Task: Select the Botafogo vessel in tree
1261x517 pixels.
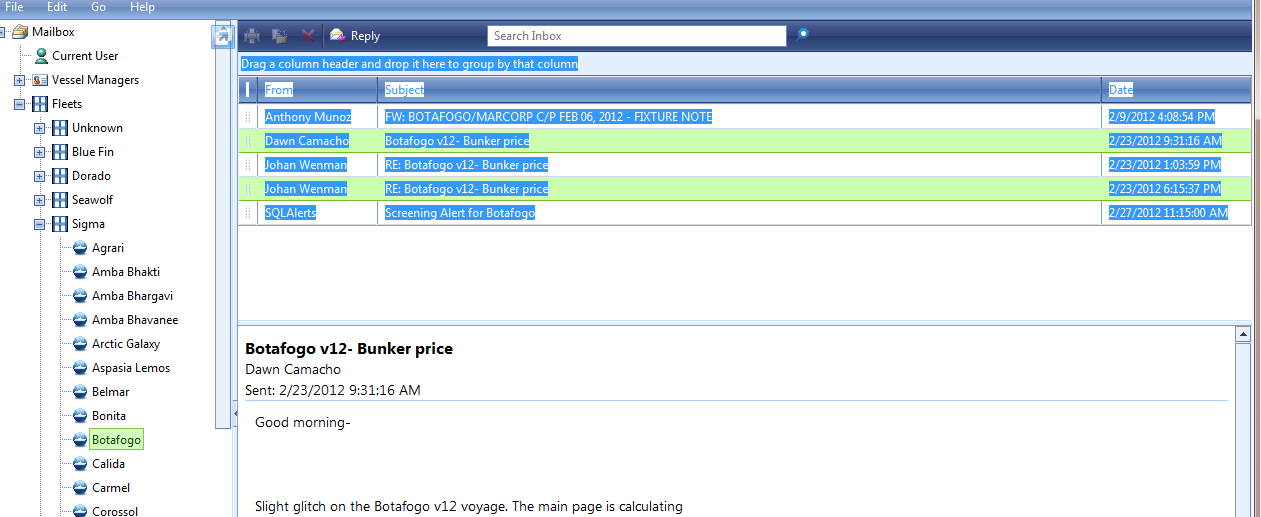Action: 116,440
